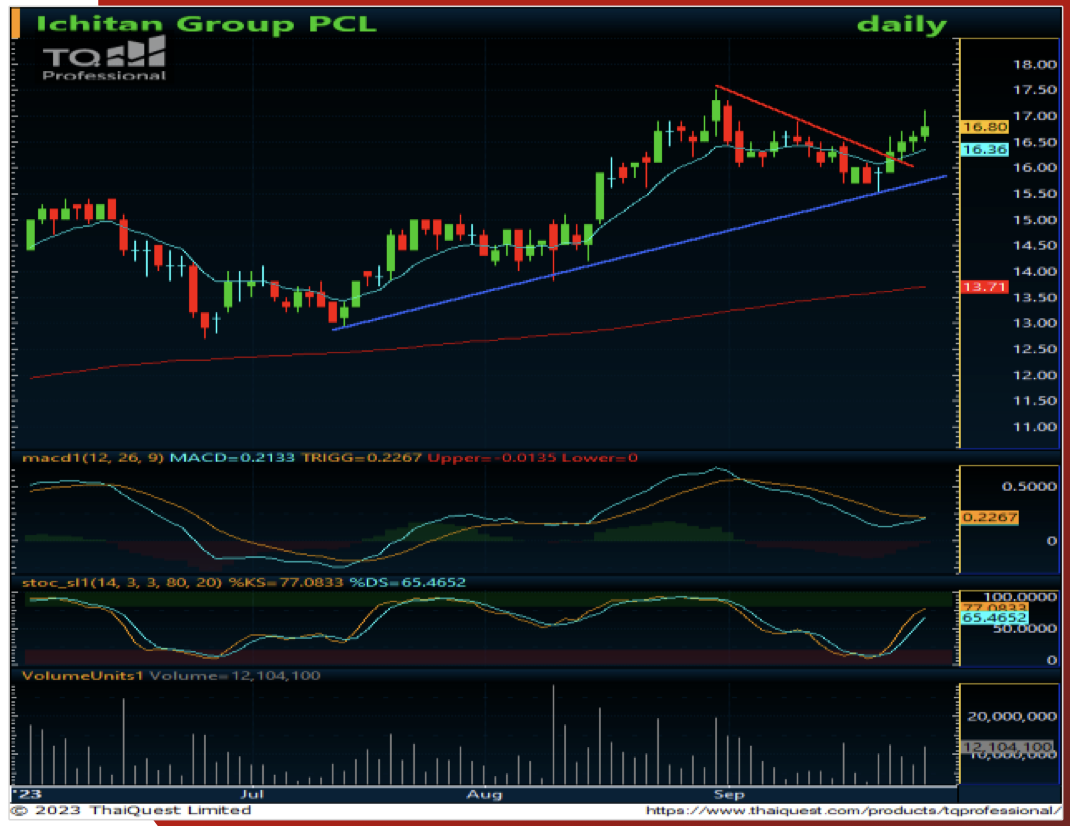Click the %DS=65.4652 value
This screenshot has width=1070, height=826.
(407, 583)
